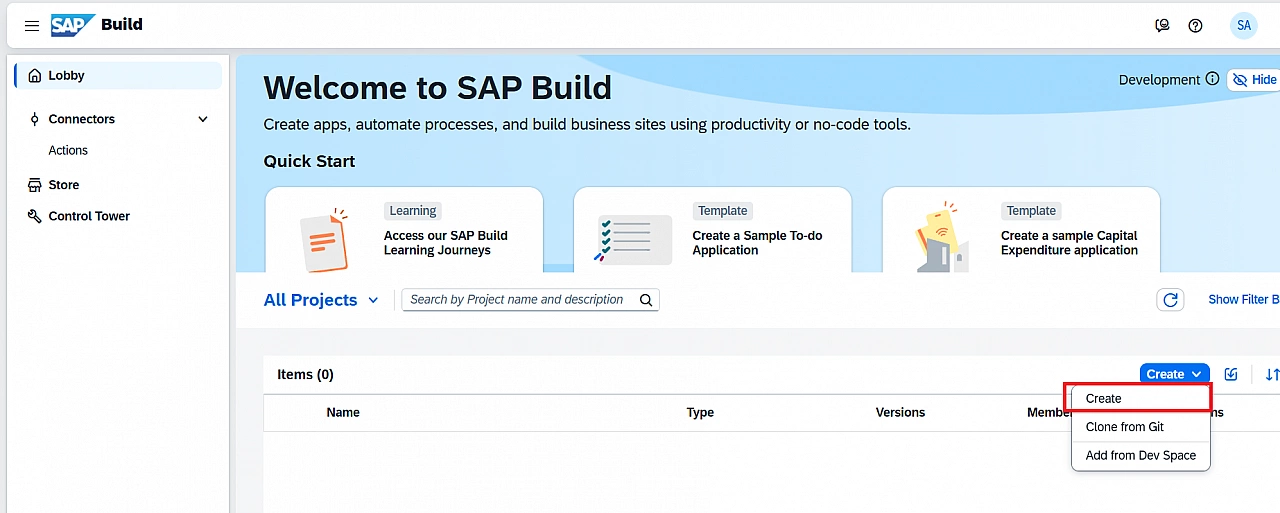Open the notifications feedback icon

tap(1162, 26)
